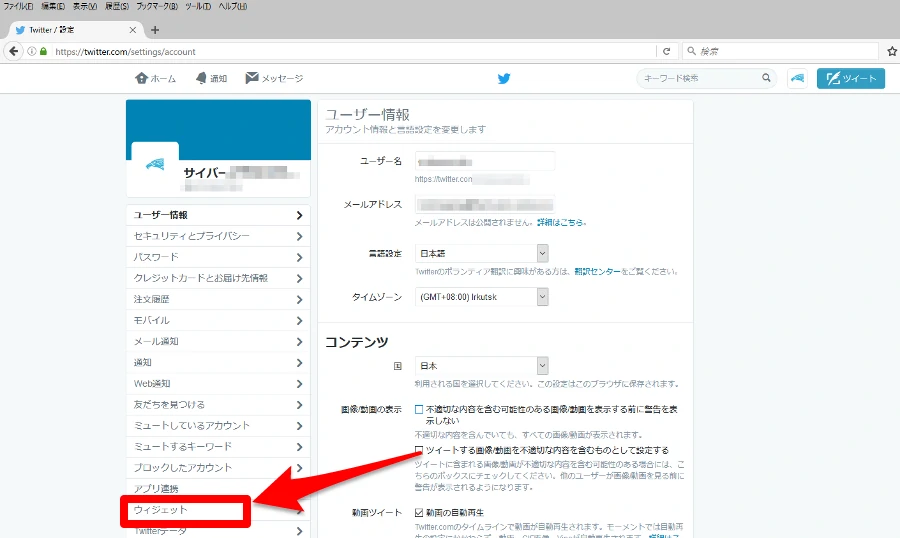Click the site information icon in address bar
Image resolution: width=900 pixels, height=538 pixels.
pos(32,51)
